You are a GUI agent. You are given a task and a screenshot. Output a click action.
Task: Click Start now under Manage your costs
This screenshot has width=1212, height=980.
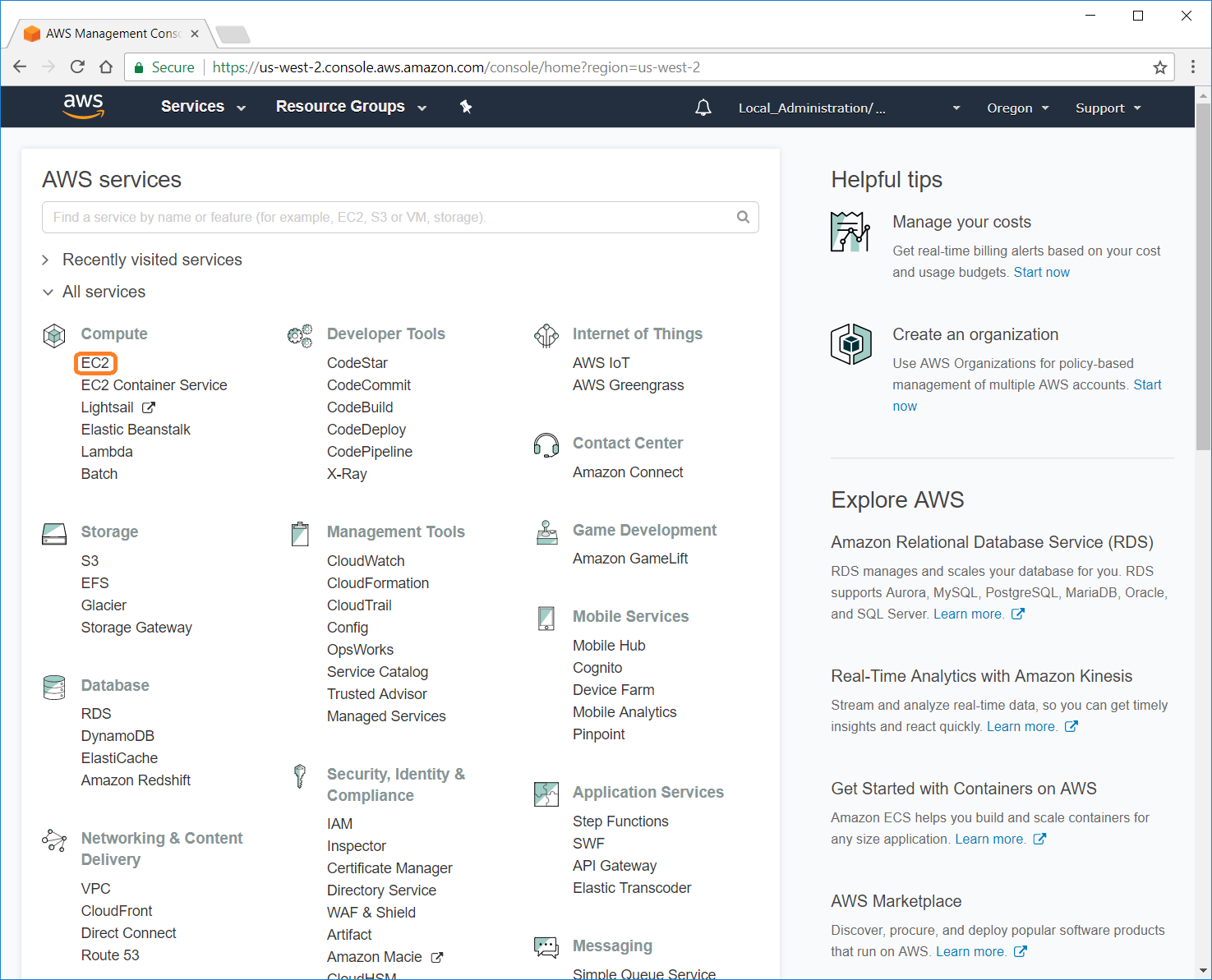(x=1042, y=272)
